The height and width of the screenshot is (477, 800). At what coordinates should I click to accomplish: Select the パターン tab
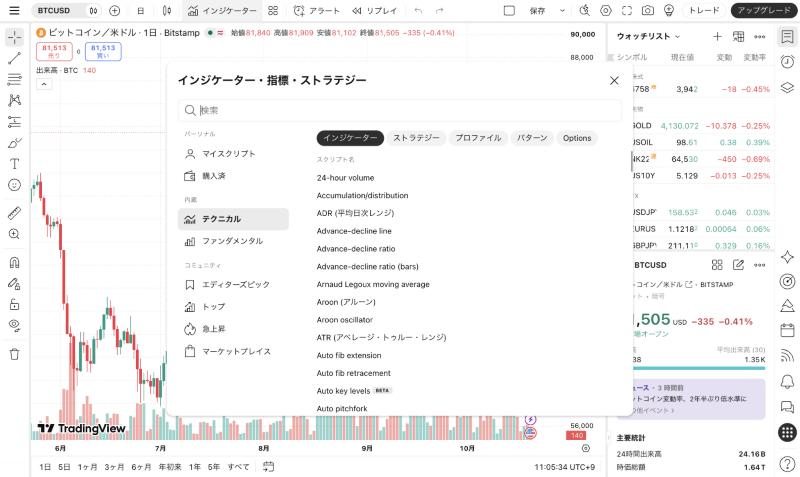pyautogui.click(x=532, y=138)
